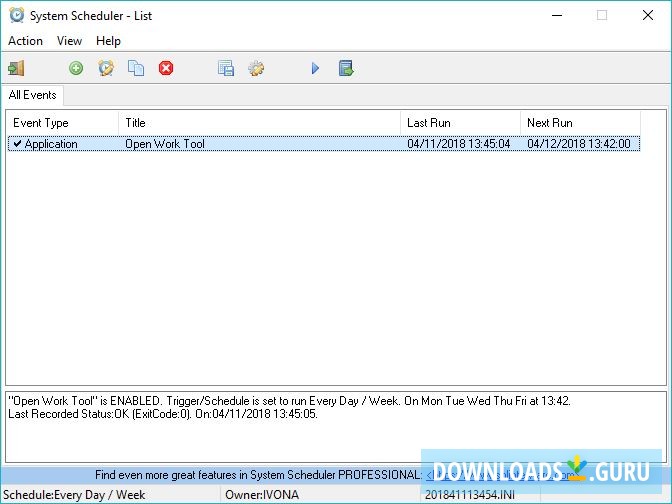This screenshot has height=504, width=672.
Task: Add a new event with green plus
Action: [x=76, y=68]
